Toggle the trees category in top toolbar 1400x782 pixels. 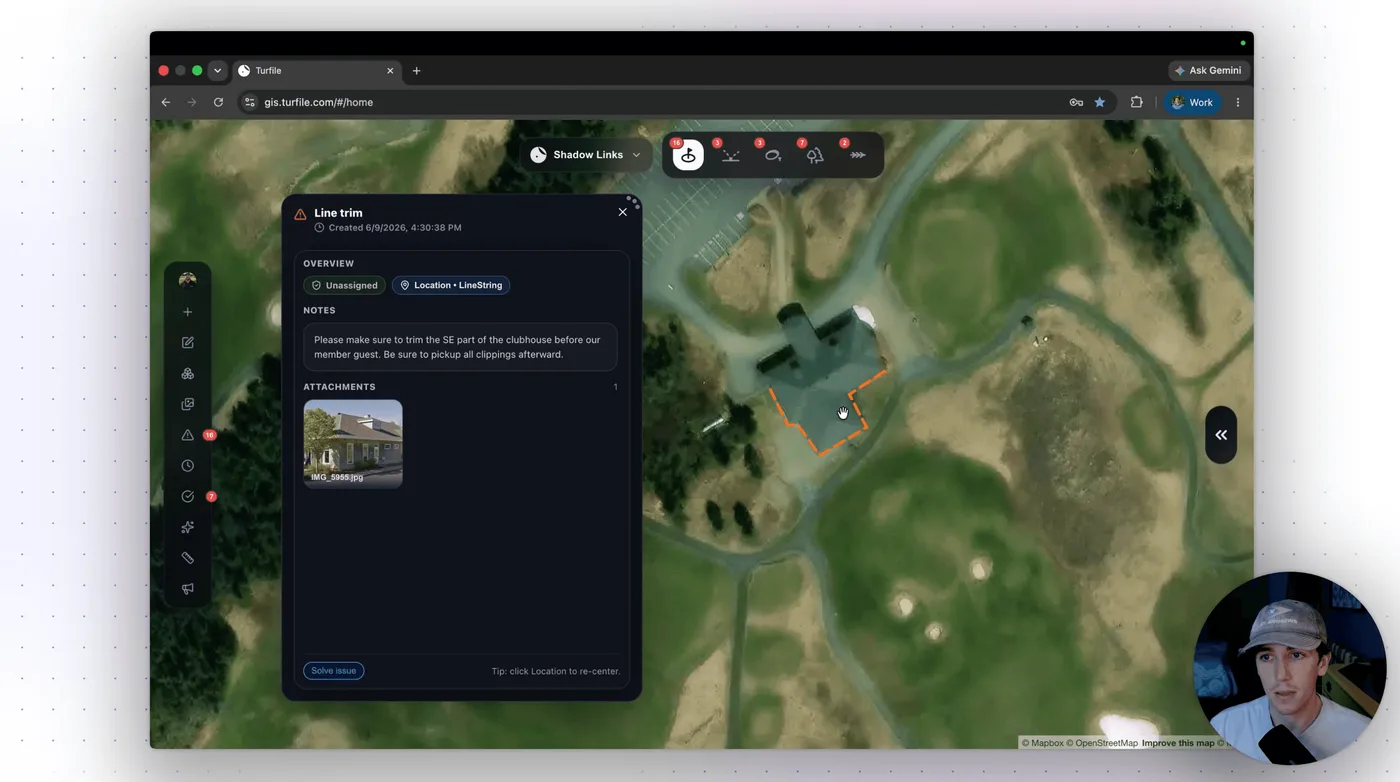point(815,155)
